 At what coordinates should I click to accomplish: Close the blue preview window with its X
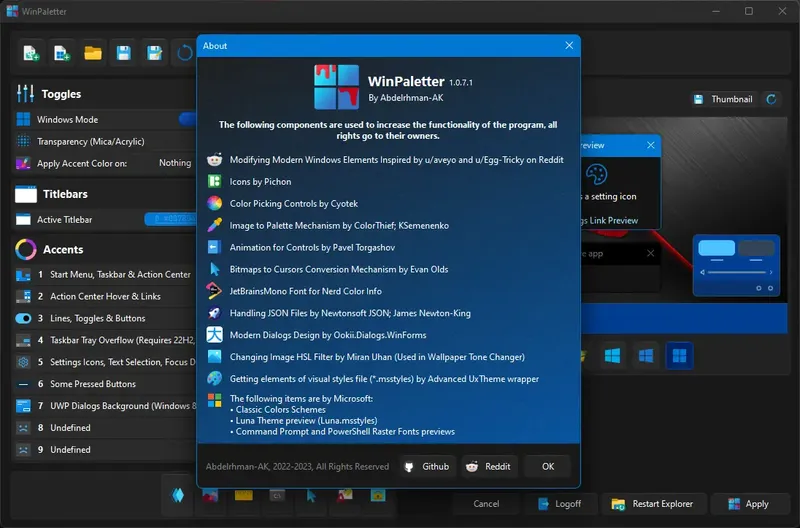click(x=651, y=145)
